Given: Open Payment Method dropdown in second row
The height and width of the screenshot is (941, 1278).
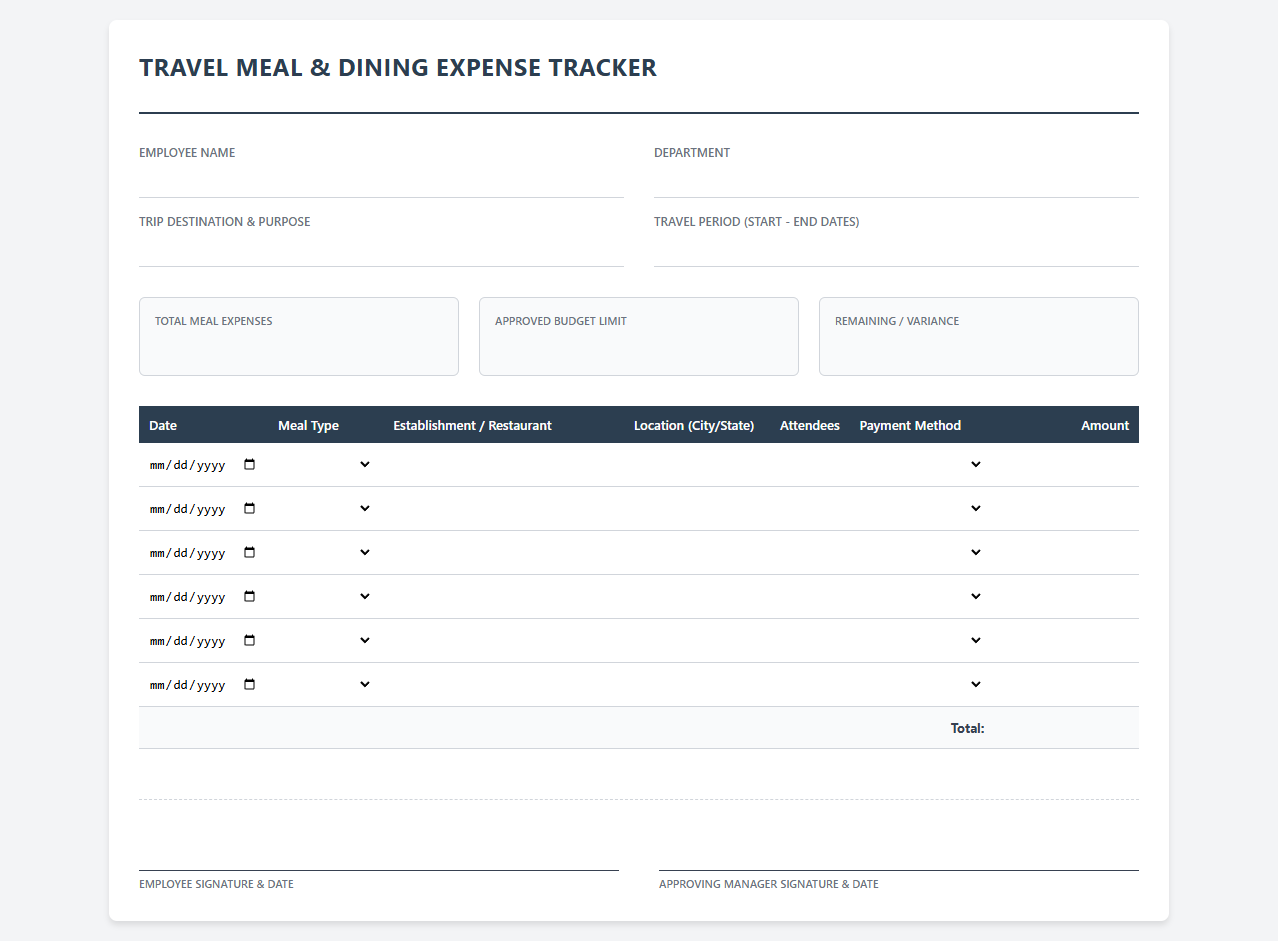Looking at the screenshot, I should point(921,508).
